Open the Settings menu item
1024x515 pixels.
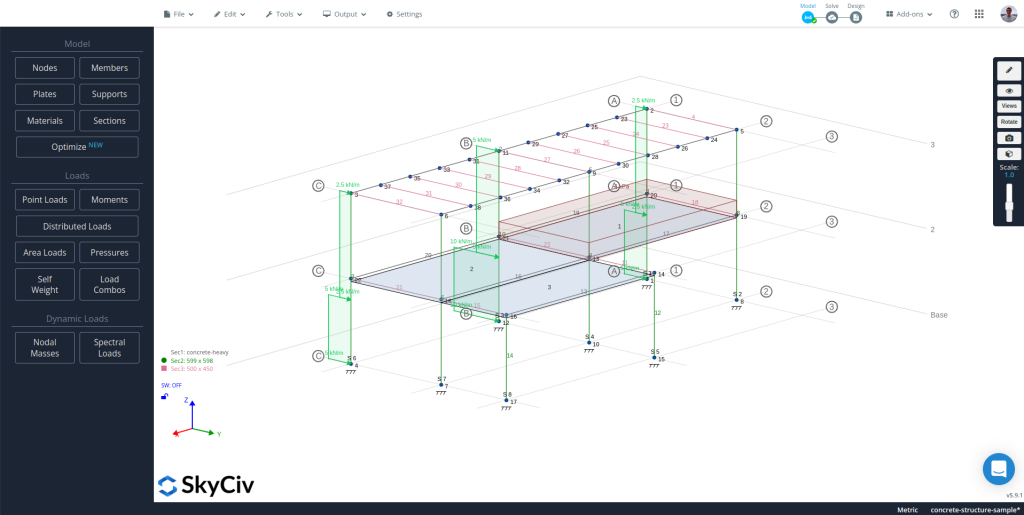(403, 14)
